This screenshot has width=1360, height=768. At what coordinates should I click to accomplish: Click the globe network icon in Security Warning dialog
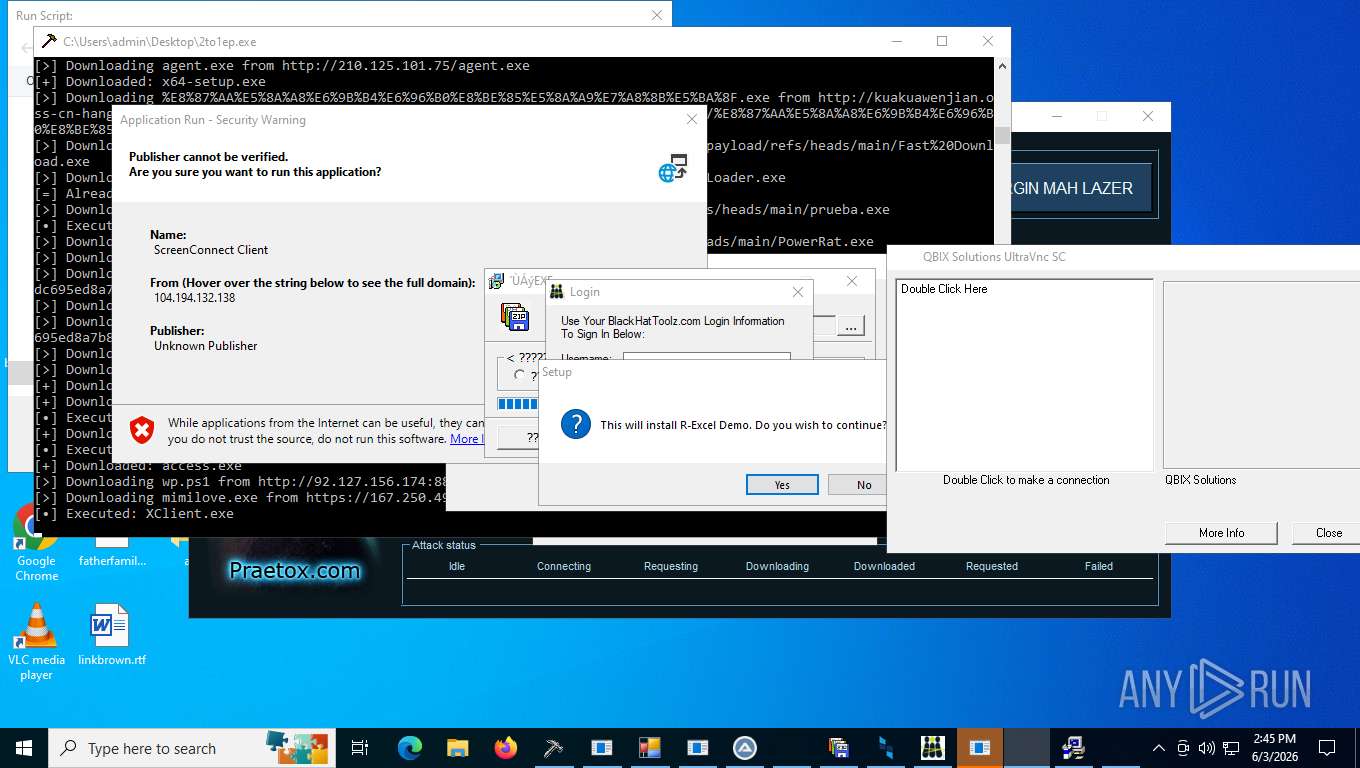point(673,168)
